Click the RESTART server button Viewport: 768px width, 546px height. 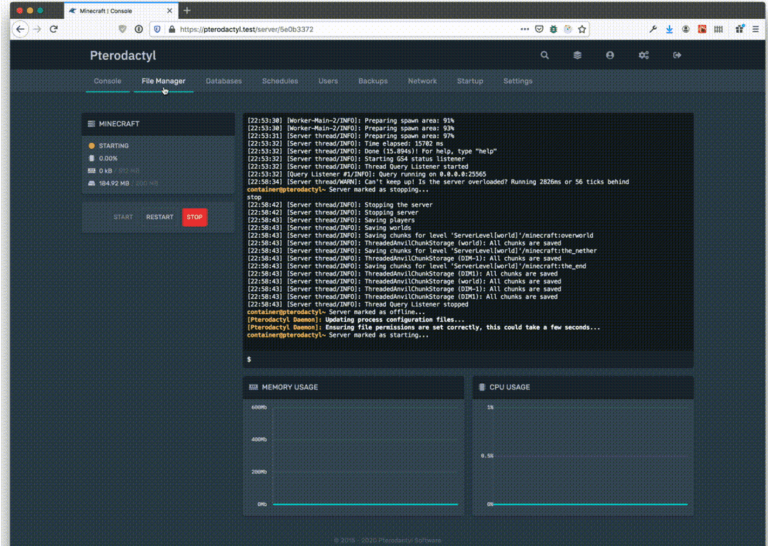pos(160,217)
